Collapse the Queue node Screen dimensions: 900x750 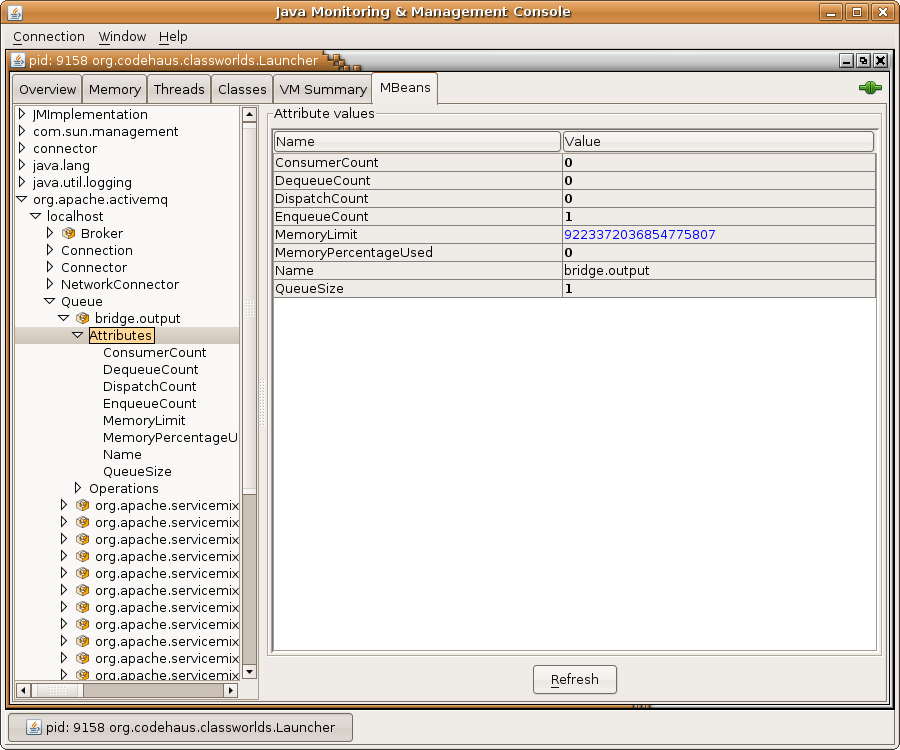click(x=50, y=301)
